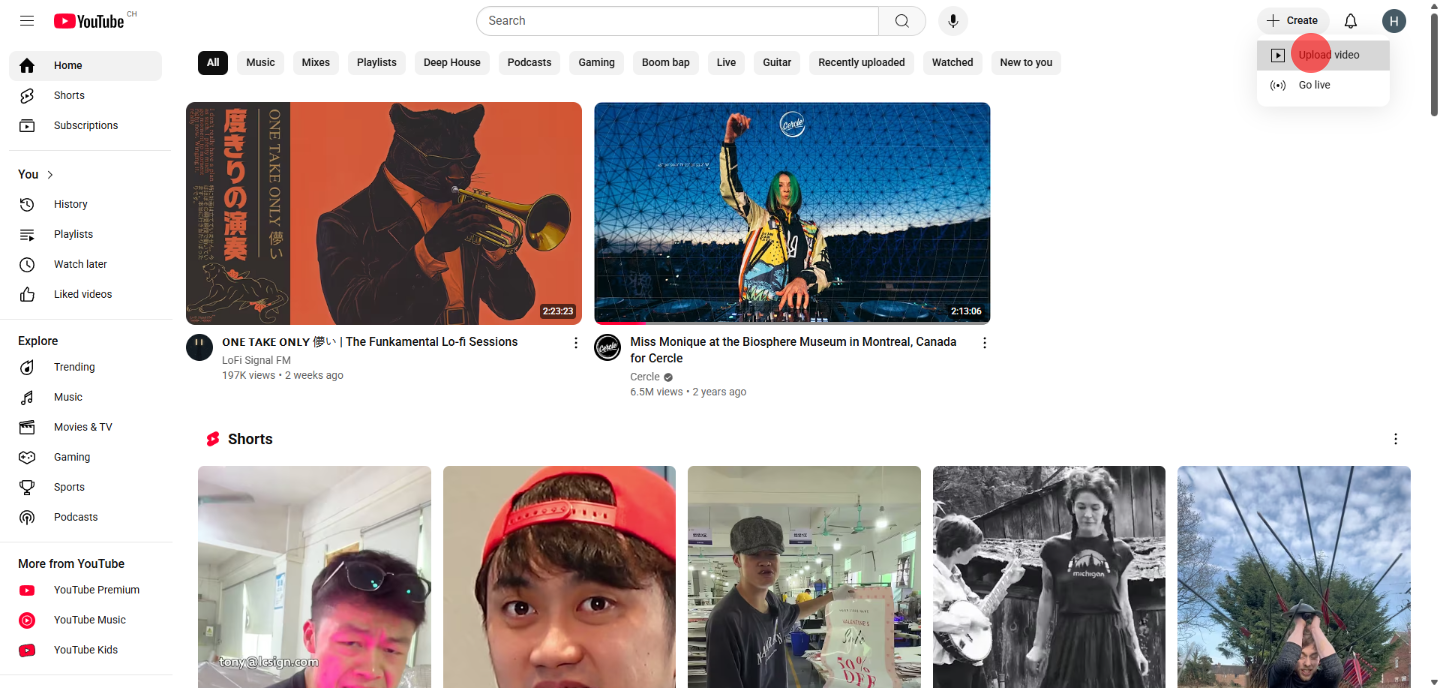Viewport: 1440px width, 688px height.
Task: Open options for ONE TAKE ONLY video
Action: 575,343
